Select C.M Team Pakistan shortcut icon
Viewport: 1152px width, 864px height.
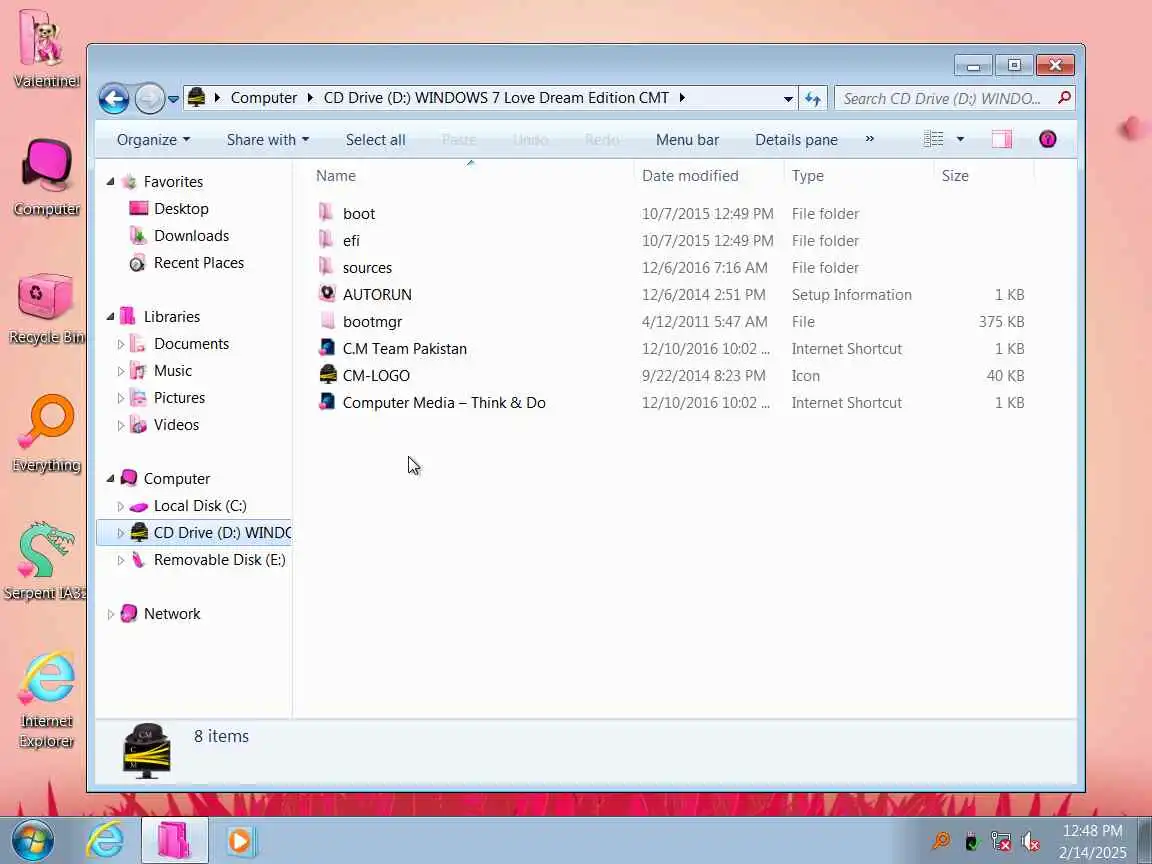click(x=327, y=348)
